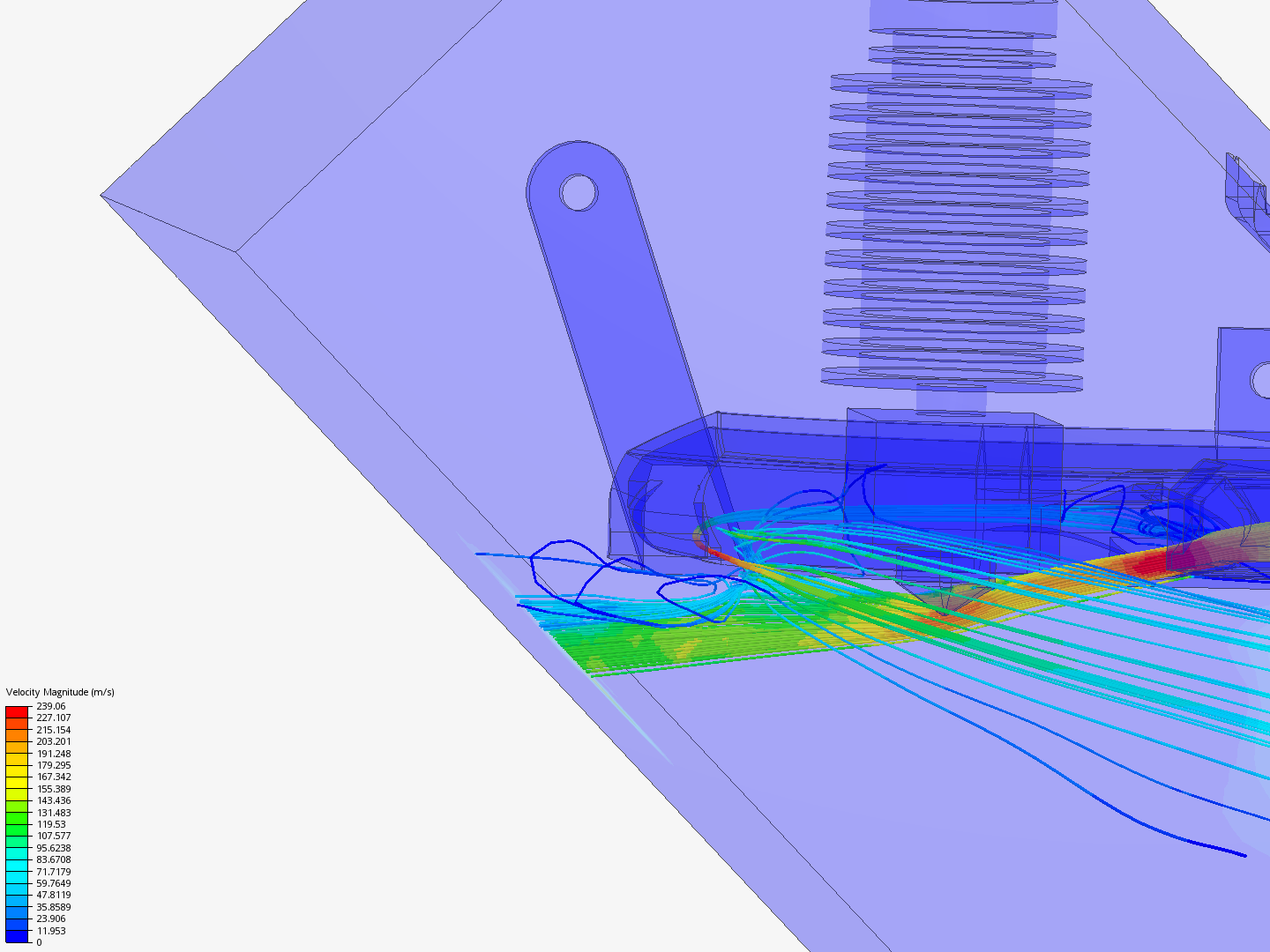This screenshot has height=952, width=1270.
Task: Select the legend value 35.8589
Action: [54, 907]
